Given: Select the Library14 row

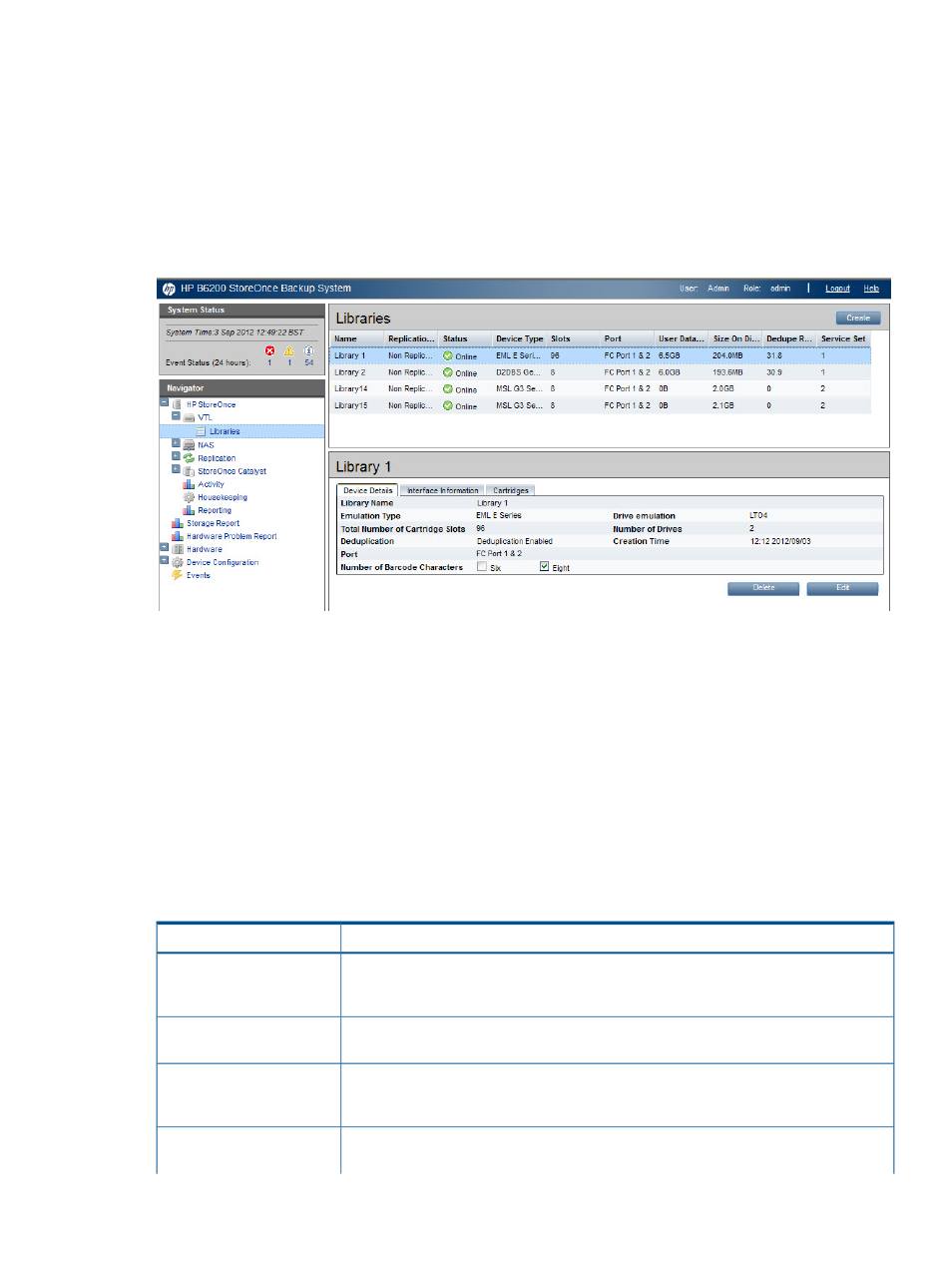Looking at the screenshot, I should click(x=600, y=389).
